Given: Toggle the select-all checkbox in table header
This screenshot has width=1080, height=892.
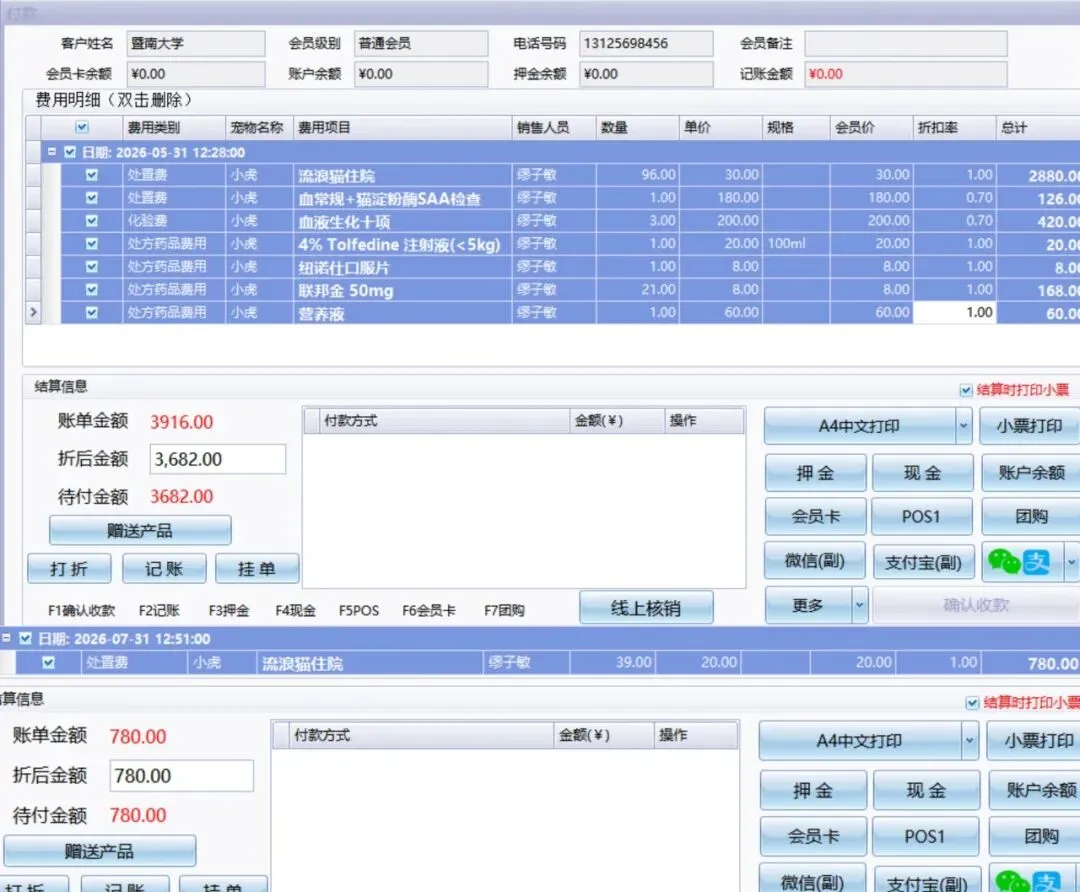Looking at the screenshot, I should pos(82,127).
